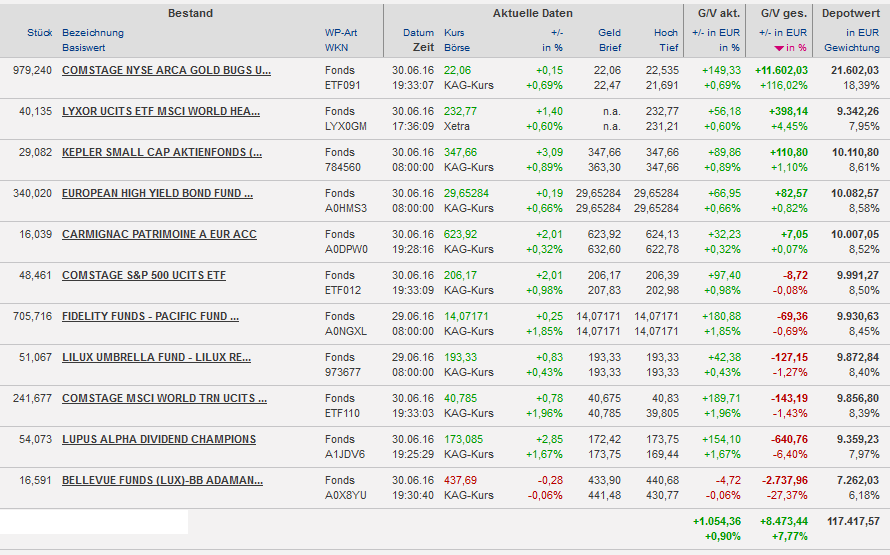Sort table by Stück column
Viewport: 890px width, 555px height.
coord(39,33)
